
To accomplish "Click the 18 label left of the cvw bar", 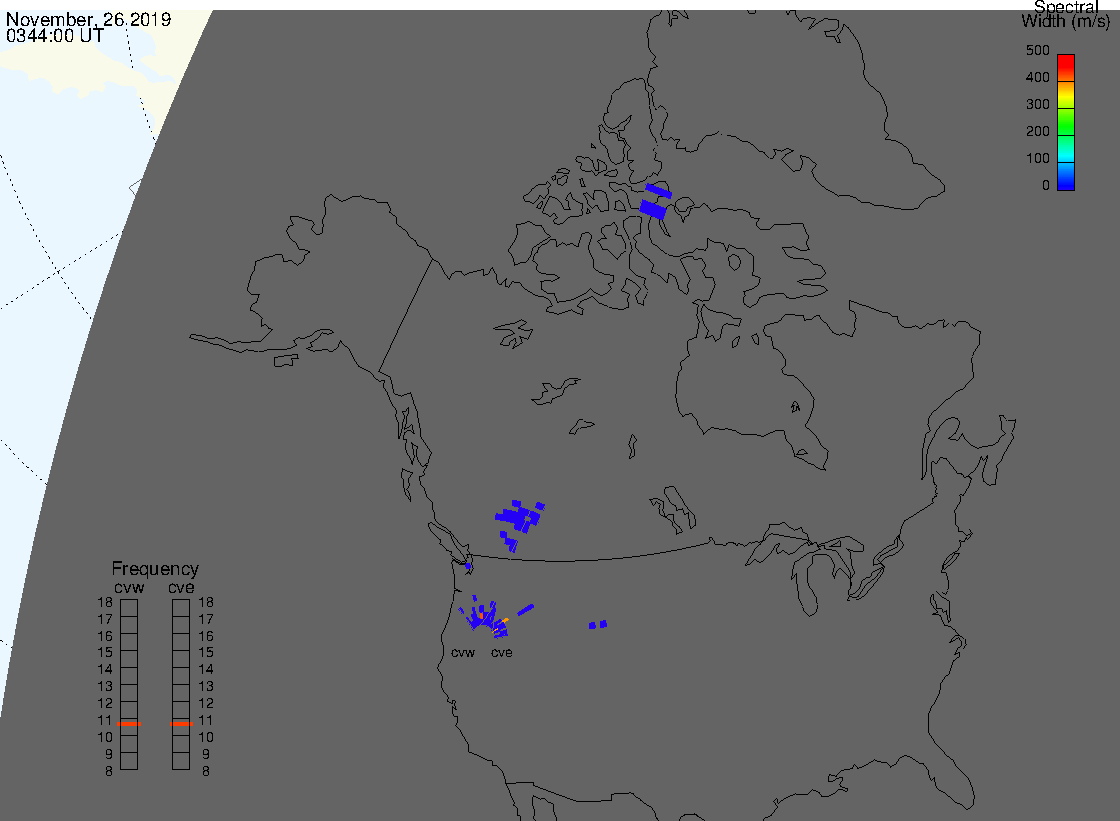I will tap(105, 602).
